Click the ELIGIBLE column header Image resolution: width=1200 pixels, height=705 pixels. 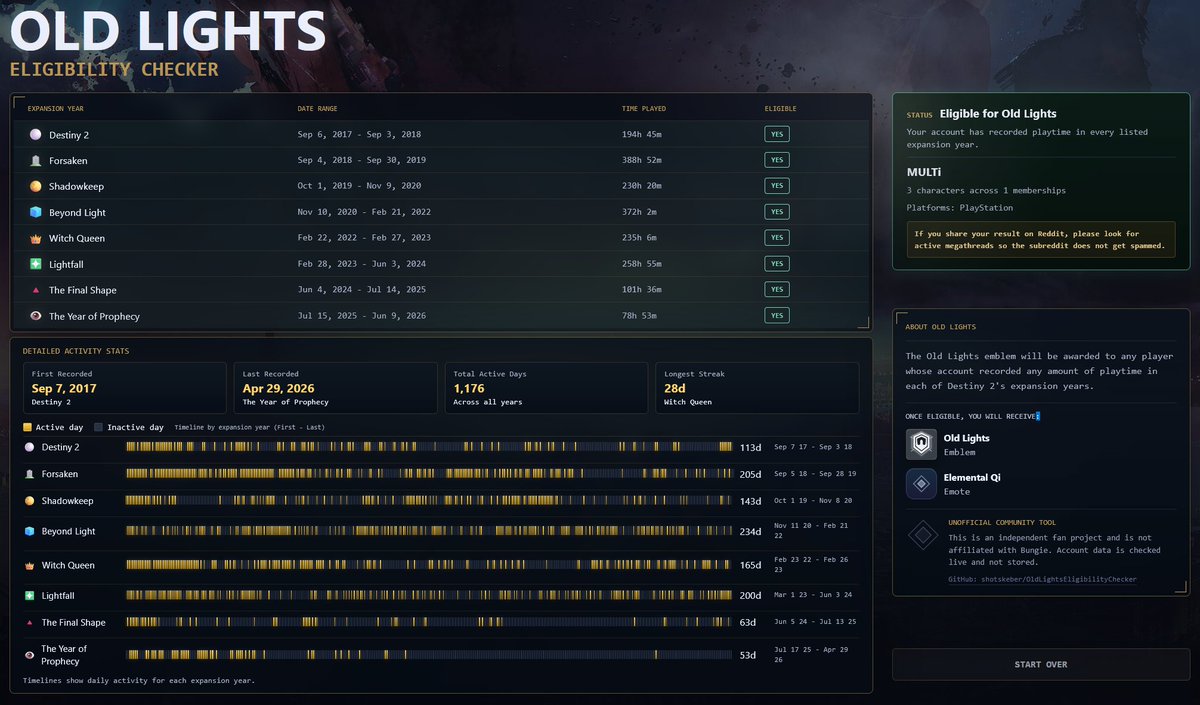point(781,109)
